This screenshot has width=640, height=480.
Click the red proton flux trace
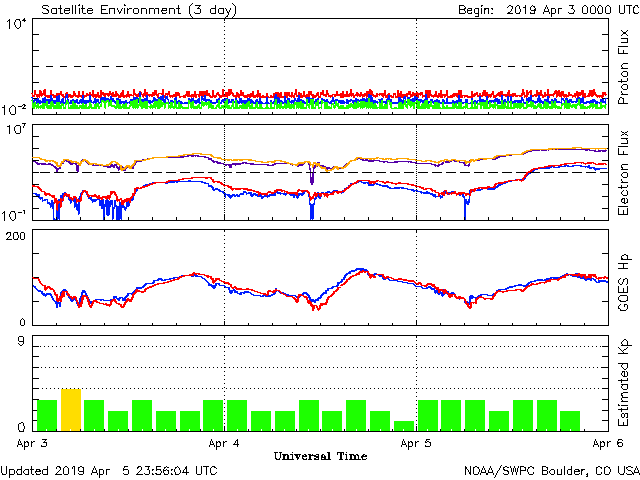pyautogui.click(x=320, y=94)
